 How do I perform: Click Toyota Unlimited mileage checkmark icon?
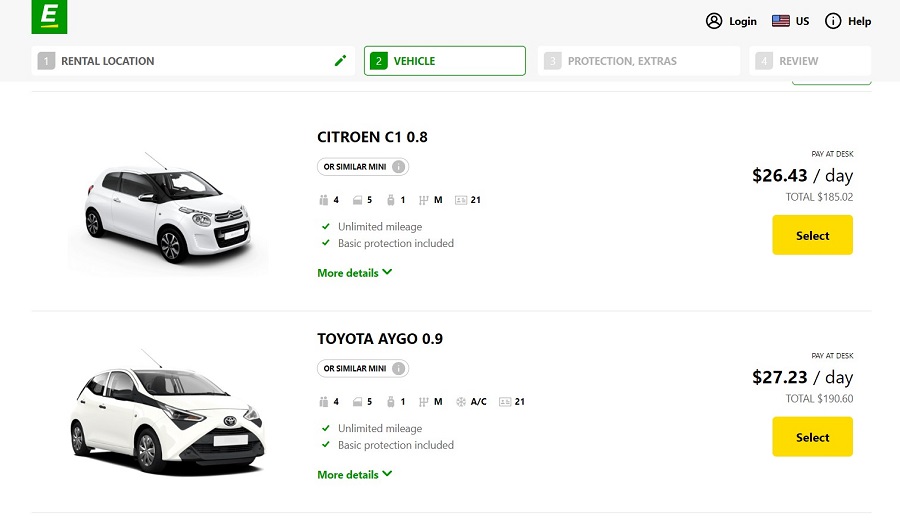pos(326,428)
